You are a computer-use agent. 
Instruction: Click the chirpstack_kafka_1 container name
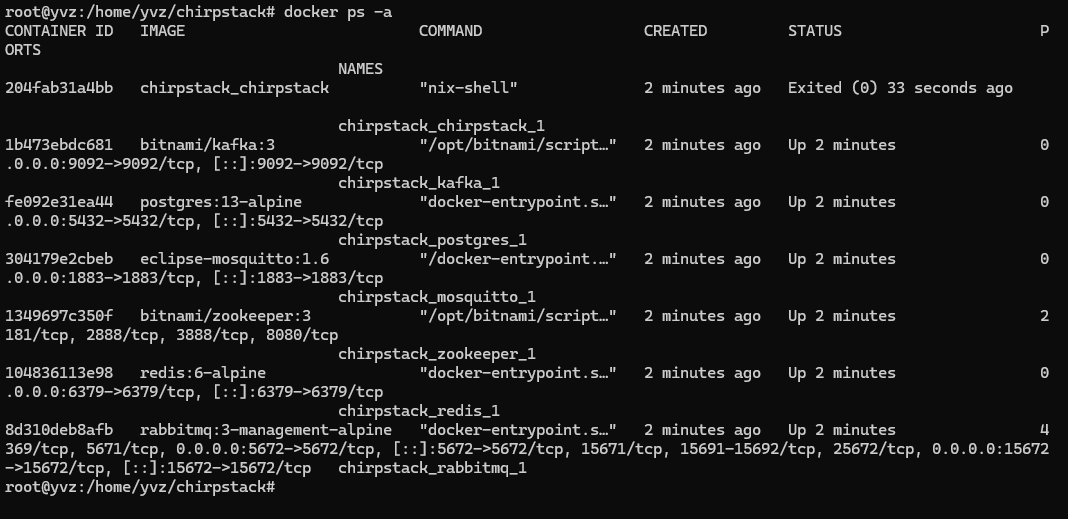click(x=419, y=183)
